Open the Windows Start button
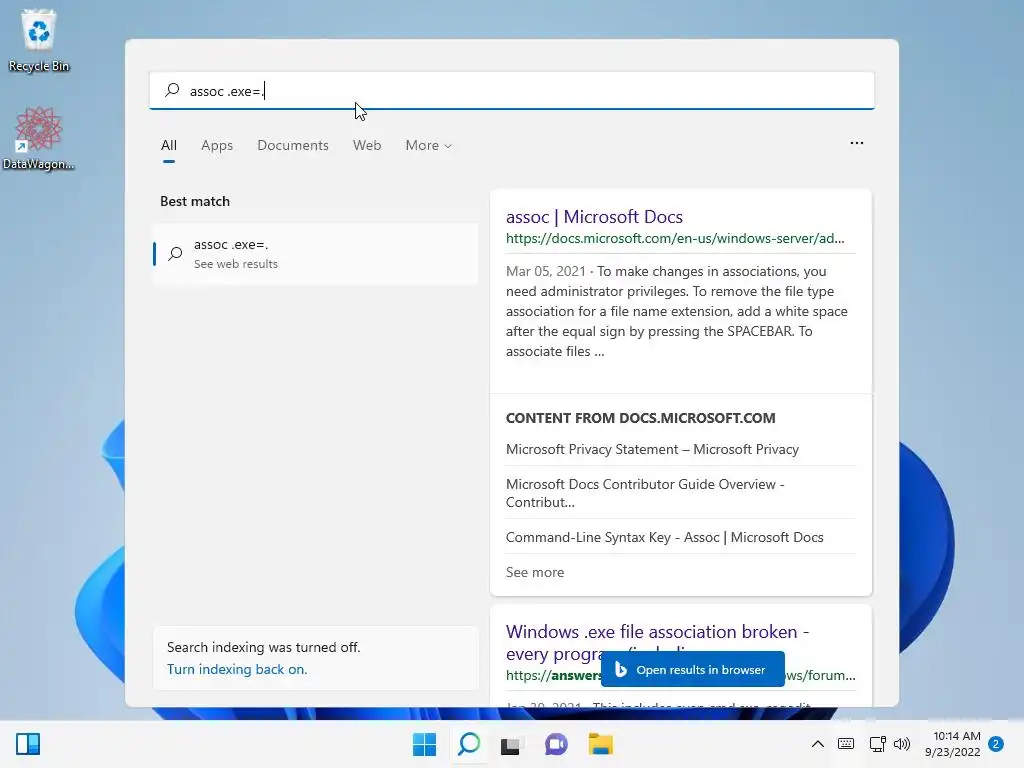Screen dimensions: 1024x768 (x=424, y=744)
